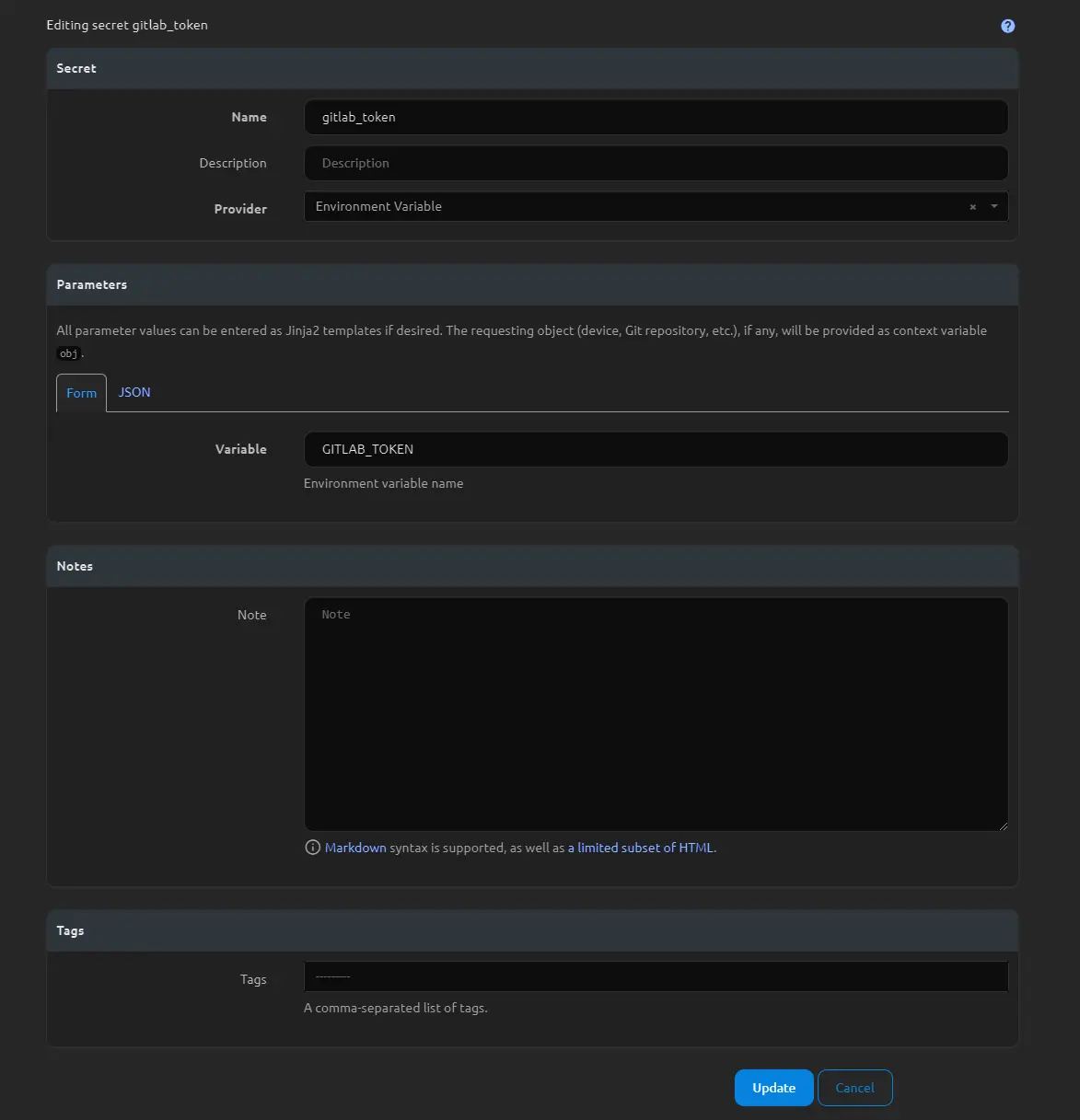Click the info icon beside the Markdown link
This screenshot has height=1120, width=1080.
tap(312, 848)
